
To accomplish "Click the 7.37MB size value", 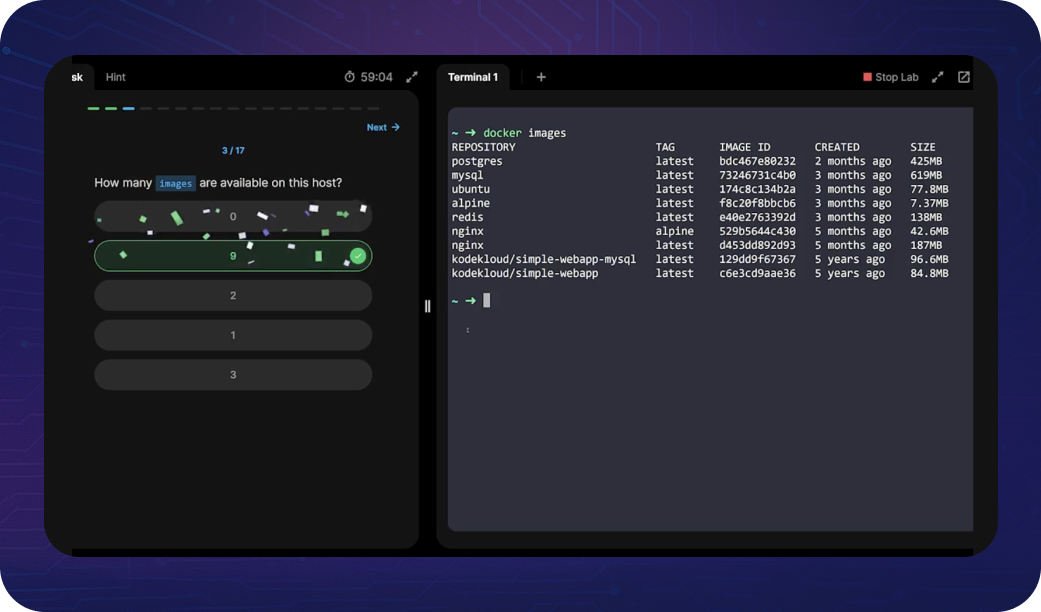I will point(929,203).
